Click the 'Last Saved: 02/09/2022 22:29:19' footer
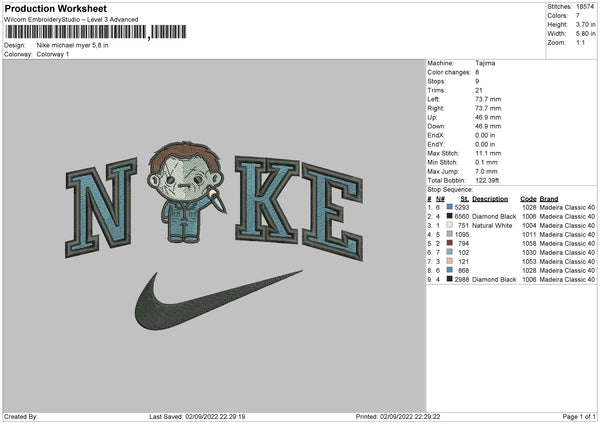The width and height of the screenshot is (600, 424). coord(197,416)
